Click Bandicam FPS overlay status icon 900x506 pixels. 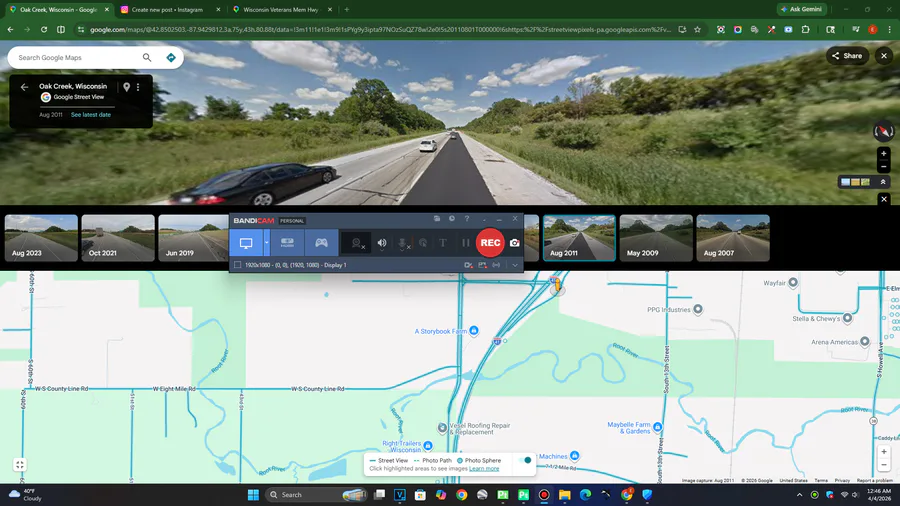pyautogui.click(x=482, y=265)
